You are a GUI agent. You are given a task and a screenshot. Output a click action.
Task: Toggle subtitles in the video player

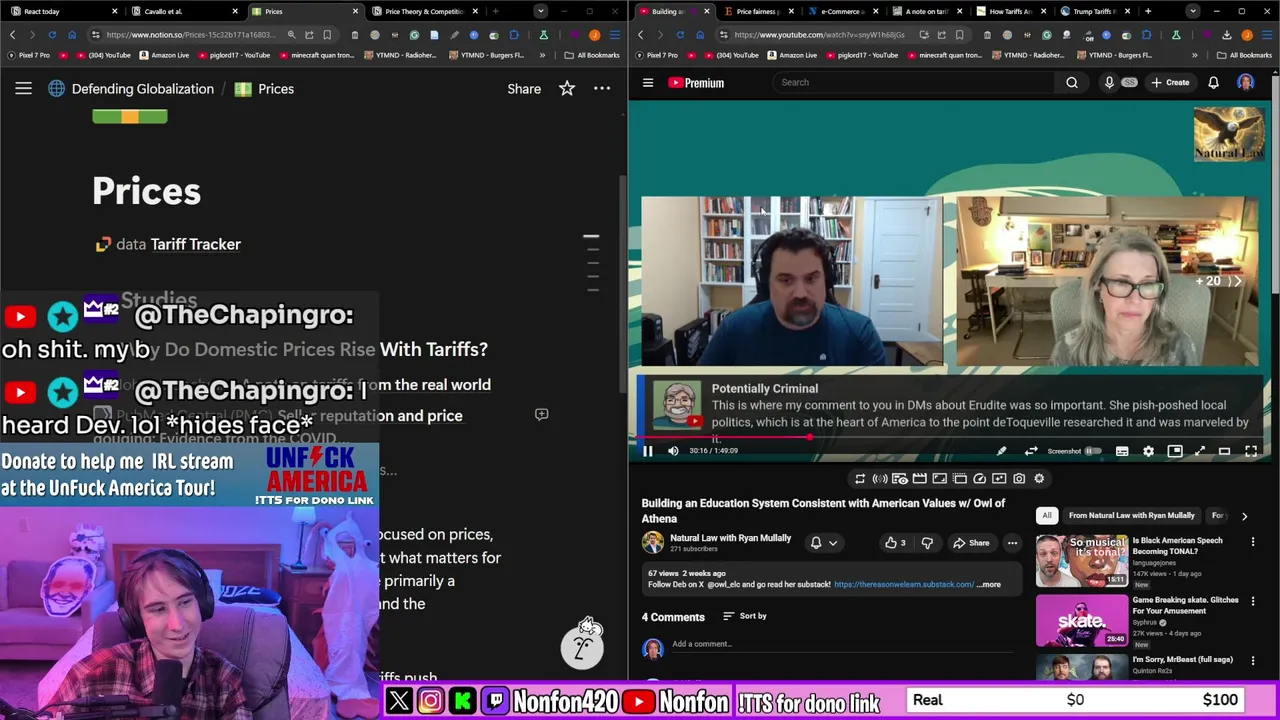click(x=1122, y=451)
